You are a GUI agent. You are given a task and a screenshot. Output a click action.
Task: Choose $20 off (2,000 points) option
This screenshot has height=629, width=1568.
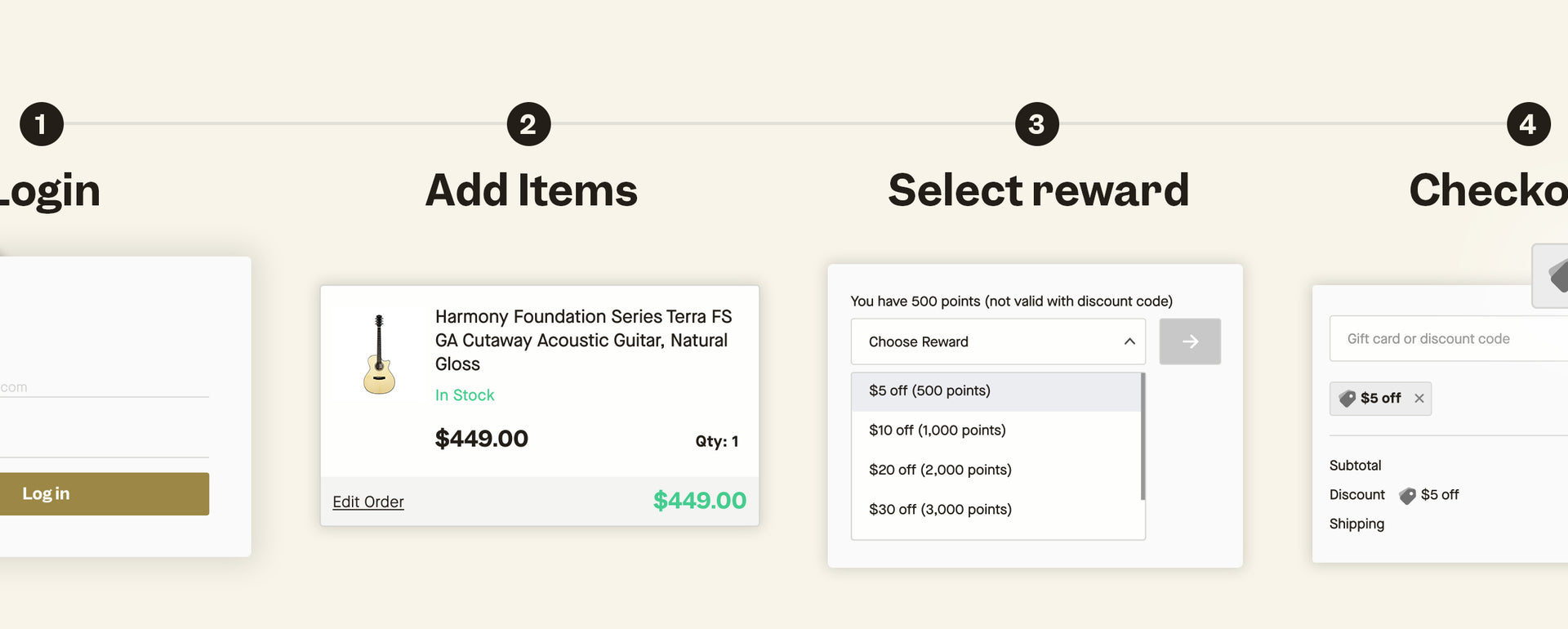coord(940,470)
